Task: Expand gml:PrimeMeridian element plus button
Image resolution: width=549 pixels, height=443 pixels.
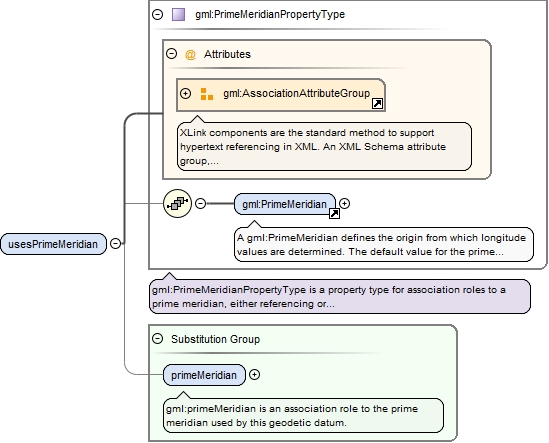Action: coord(345,203)
